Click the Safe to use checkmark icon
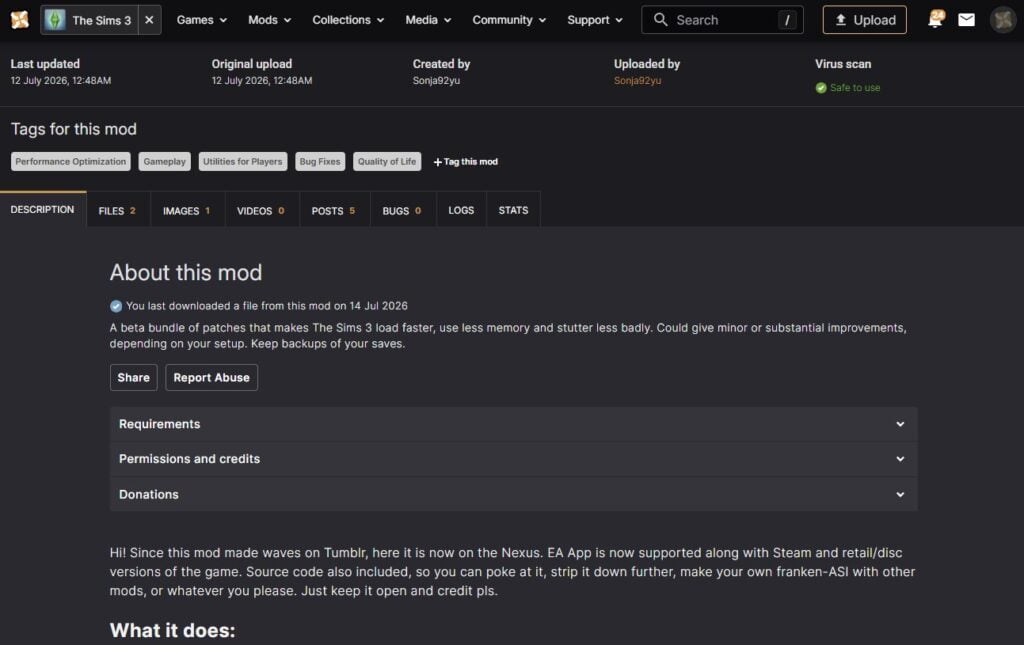 coord(821,87)
